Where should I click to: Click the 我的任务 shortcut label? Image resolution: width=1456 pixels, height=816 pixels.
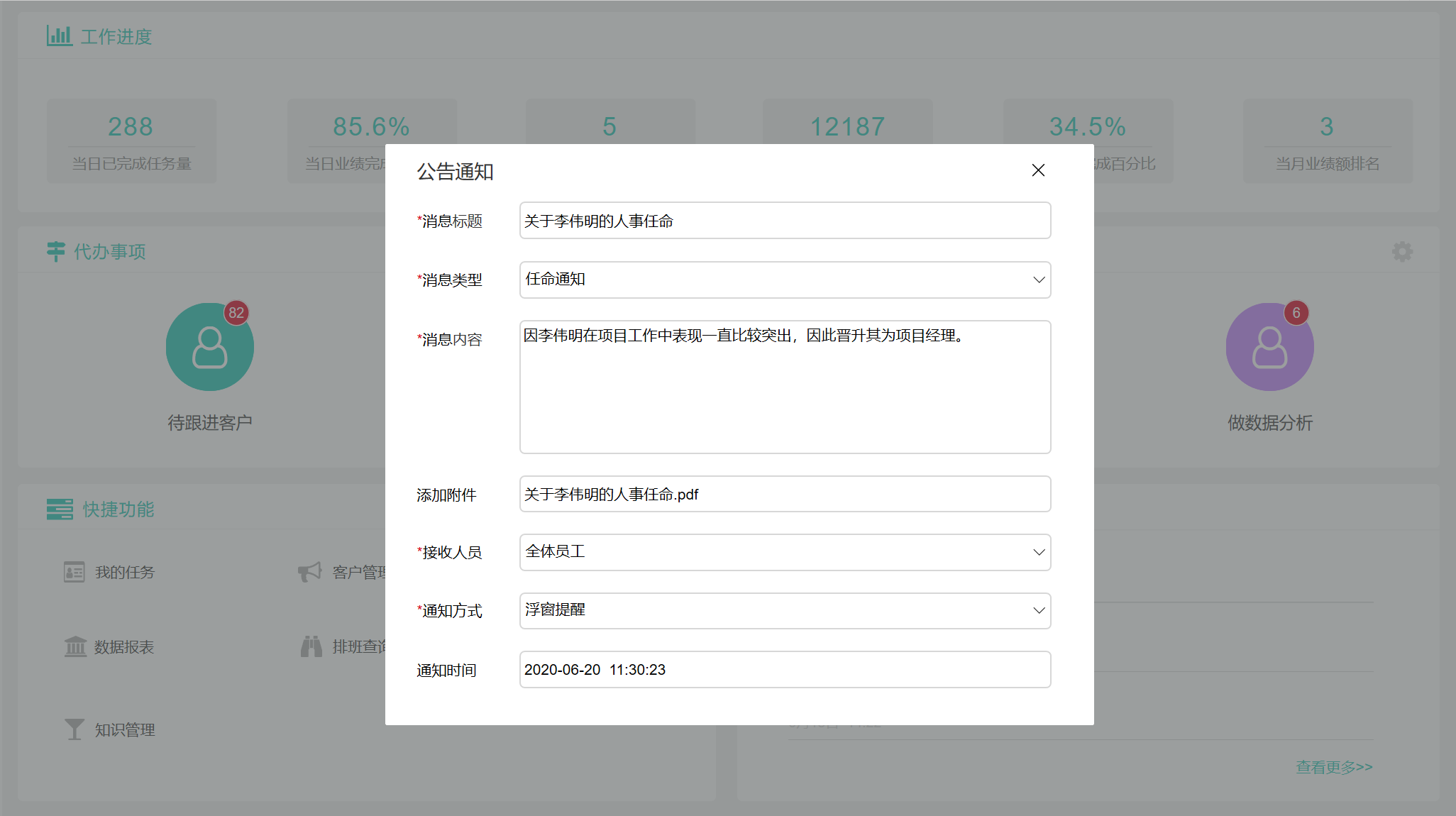coord(125,573)
